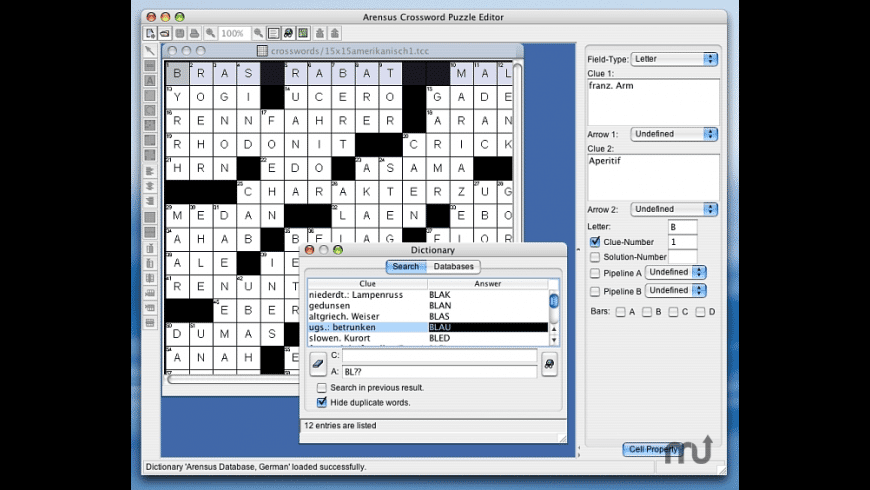Click grid document icon in crossword title bar
The height and width of the screenshot is (490, 870).
tap(262, 50)
